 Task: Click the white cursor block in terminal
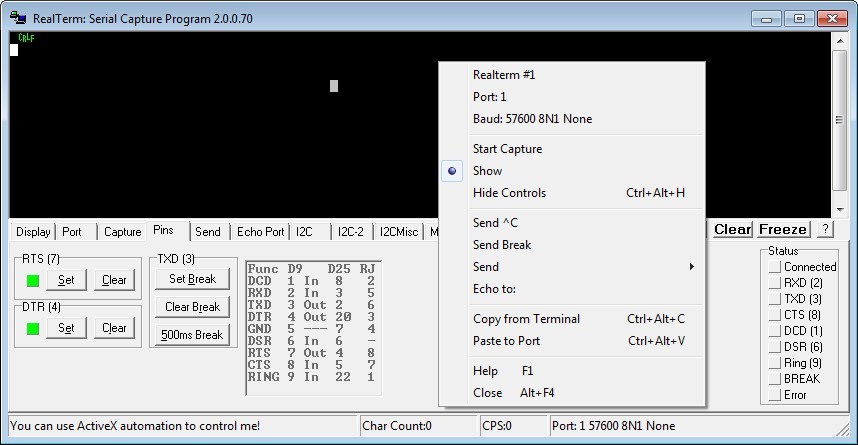(x=14, y=50)
